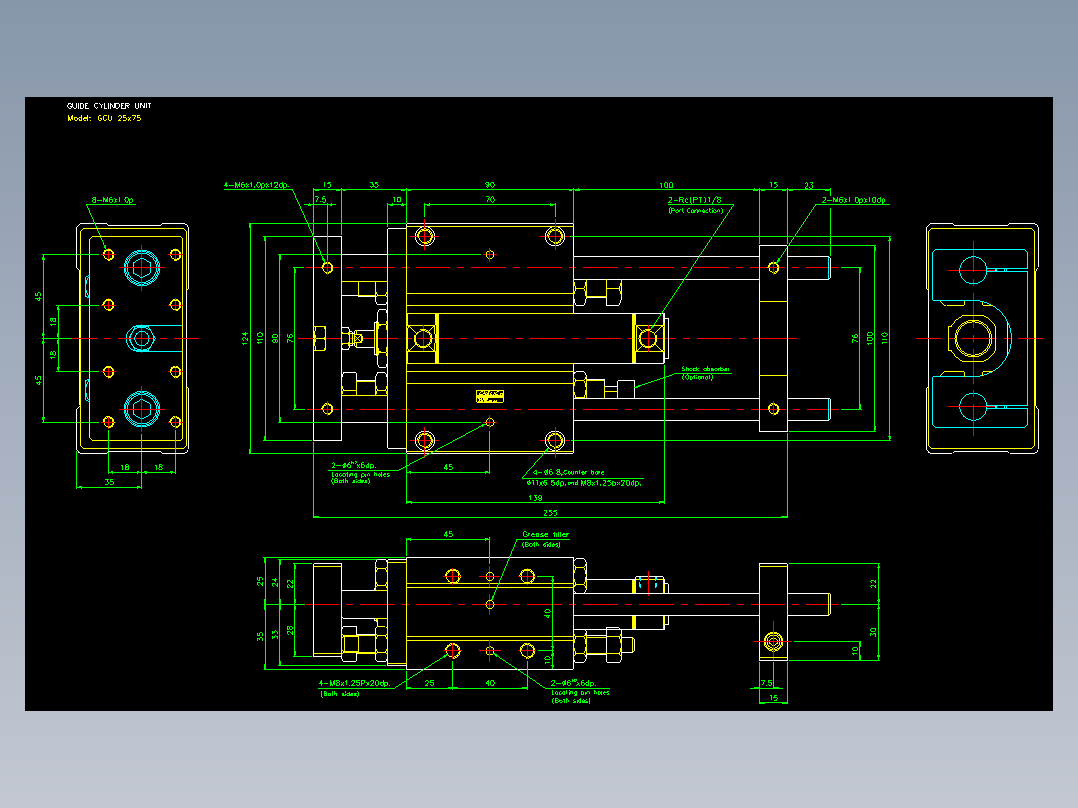Click the "ø11x6.5dp, and M8x1.25x20dp." note
Image resolution: width=1078 pixels, height=808 pixels.
click(584, 483)
